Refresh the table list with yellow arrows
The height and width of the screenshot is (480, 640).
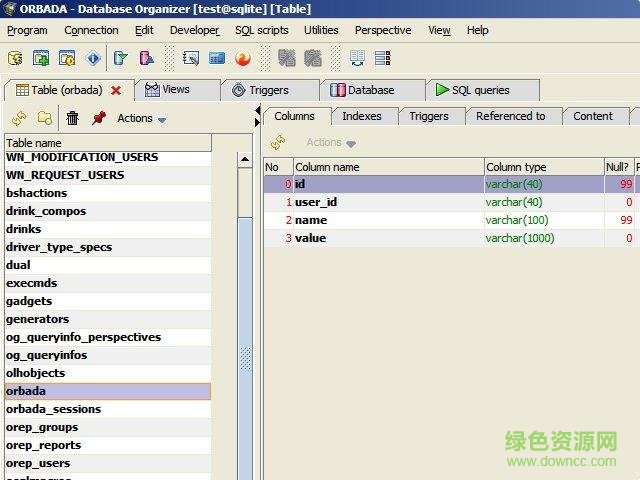pos(19,118)
